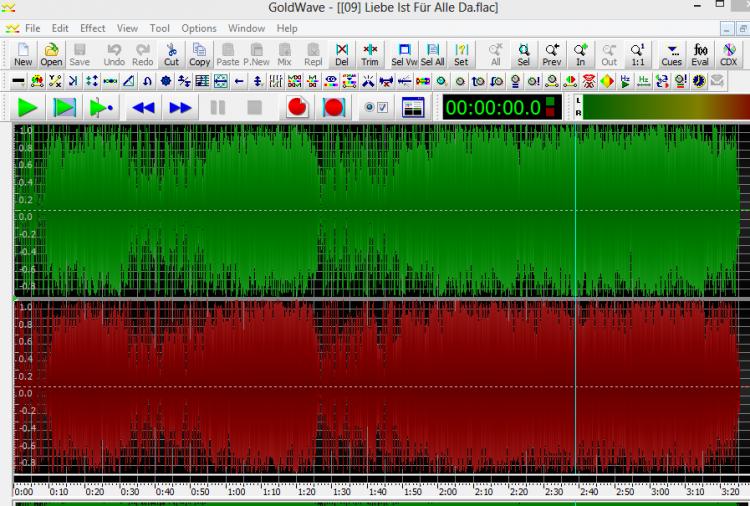Click the Open file toolbar icon

pos(51,54)
